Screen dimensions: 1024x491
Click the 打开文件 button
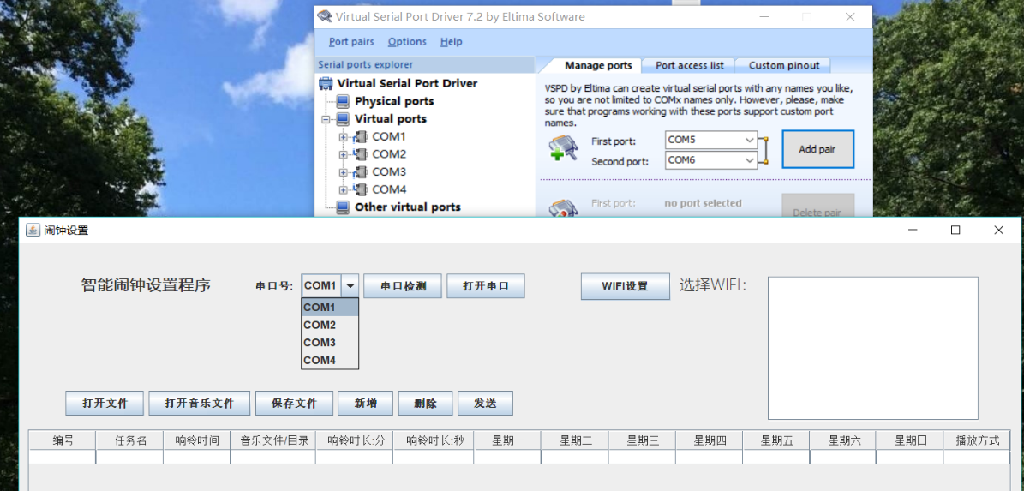click(104, 404)
